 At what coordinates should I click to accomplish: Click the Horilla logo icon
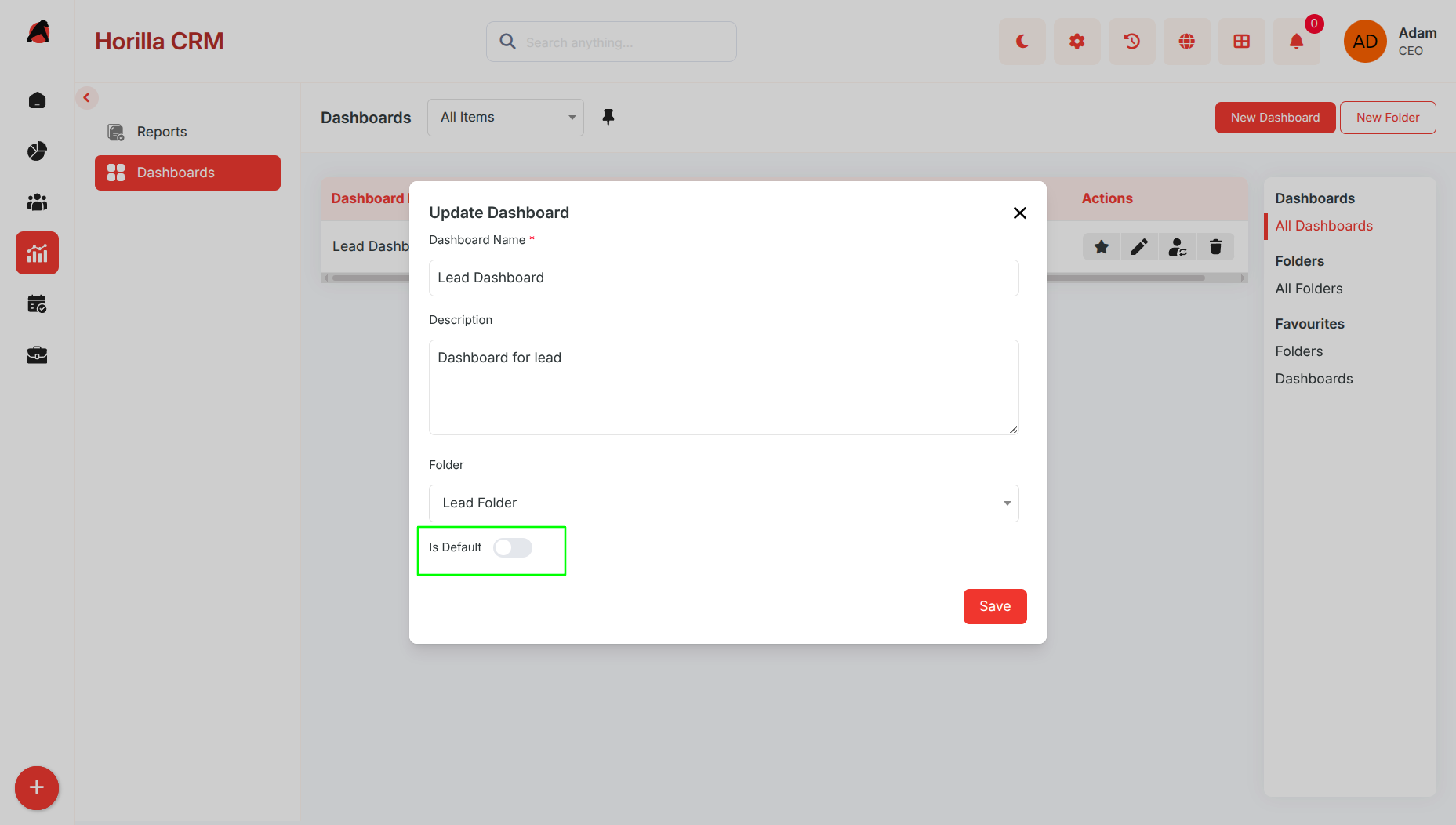coord(38,32)
